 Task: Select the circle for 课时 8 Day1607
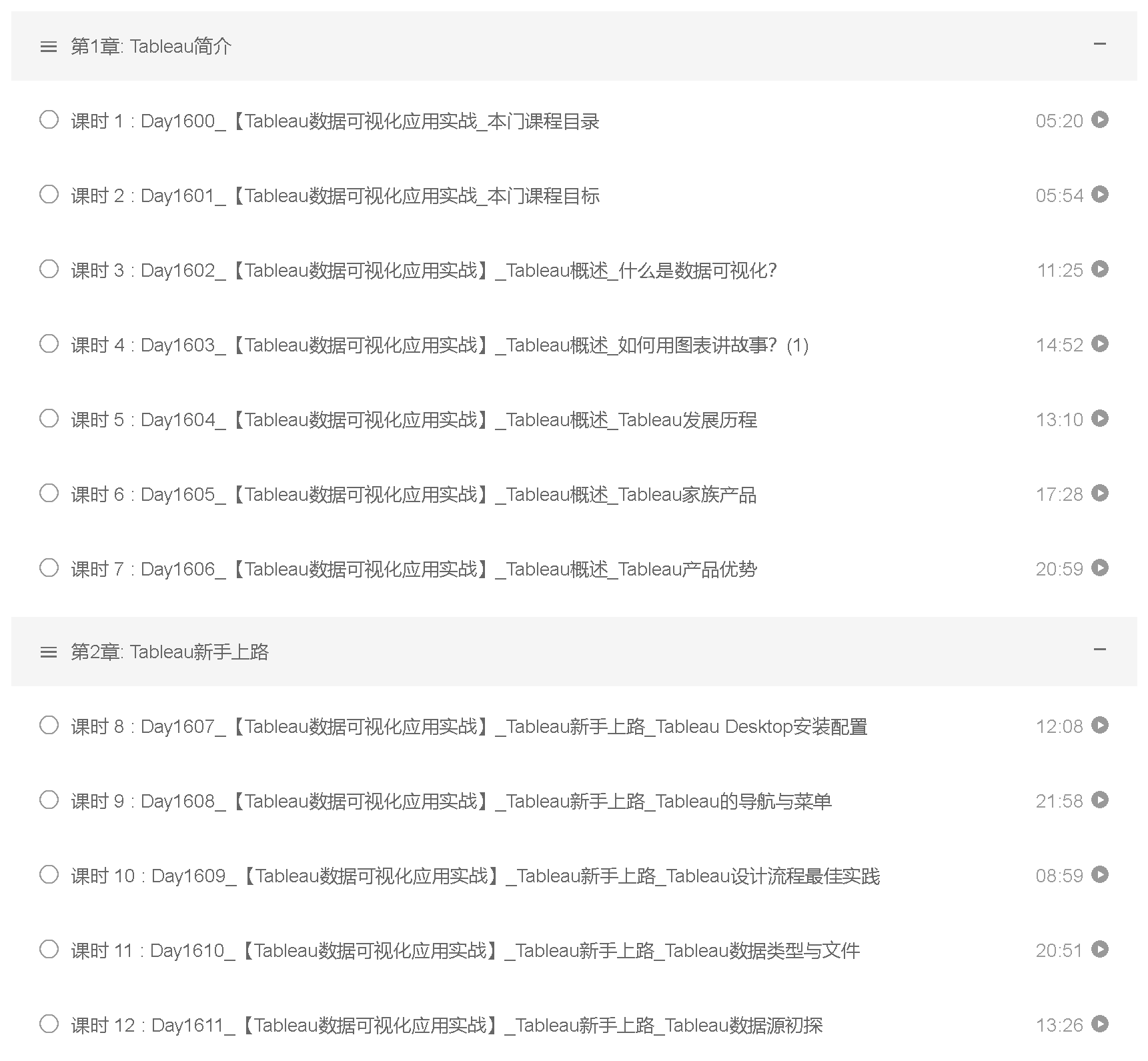click(49, 726)
